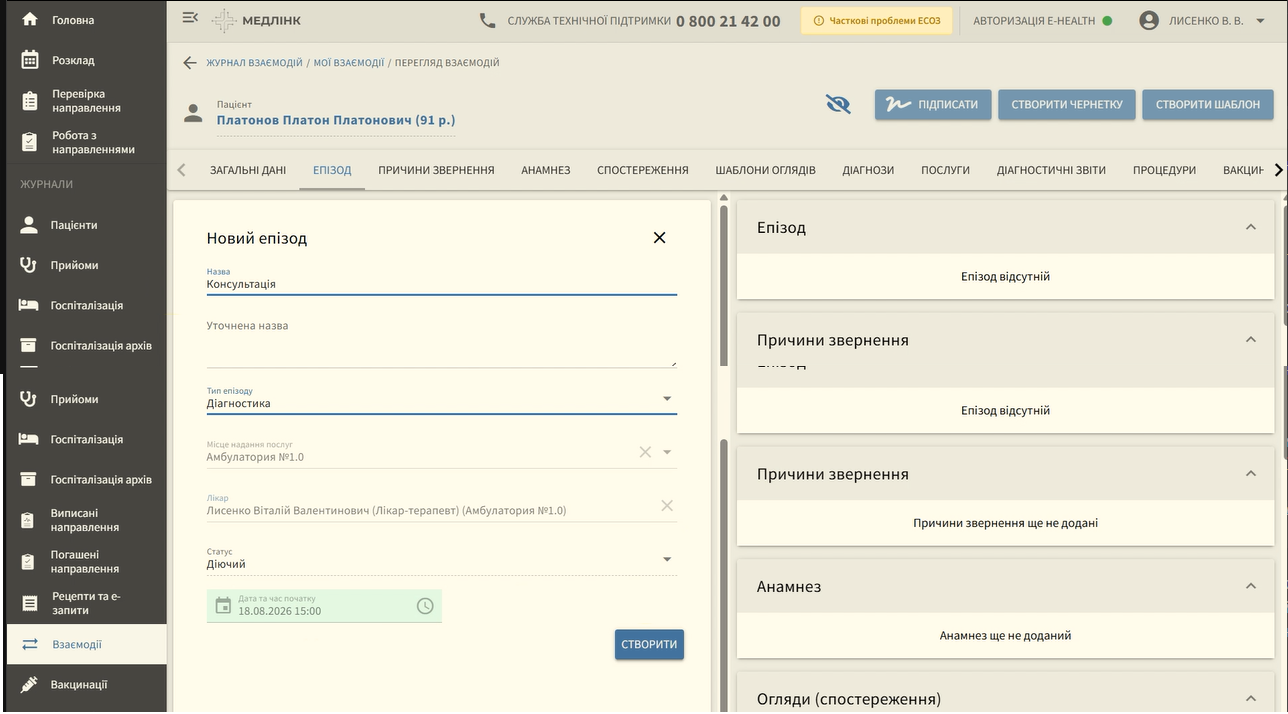This screenshot has height=714, width=1288.
Task: Collapse the Анамнез panel
Action: coord(1250,586)
